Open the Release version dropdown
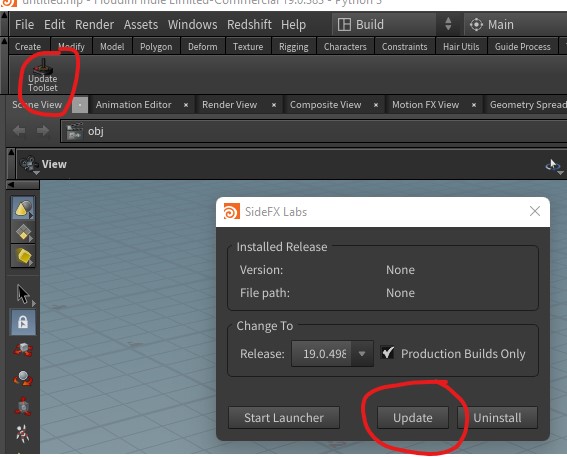 pos(362,354)
